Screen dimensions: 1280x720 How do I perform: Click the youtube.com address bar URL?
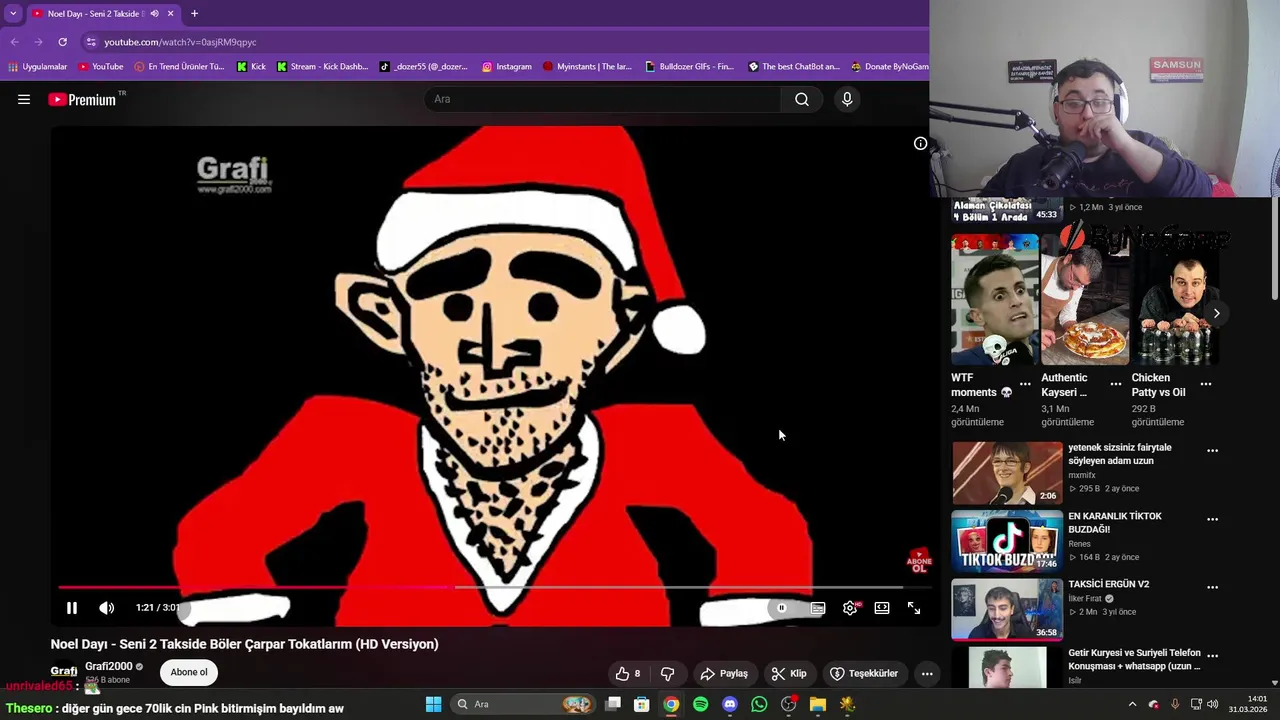tap(180, 42)
